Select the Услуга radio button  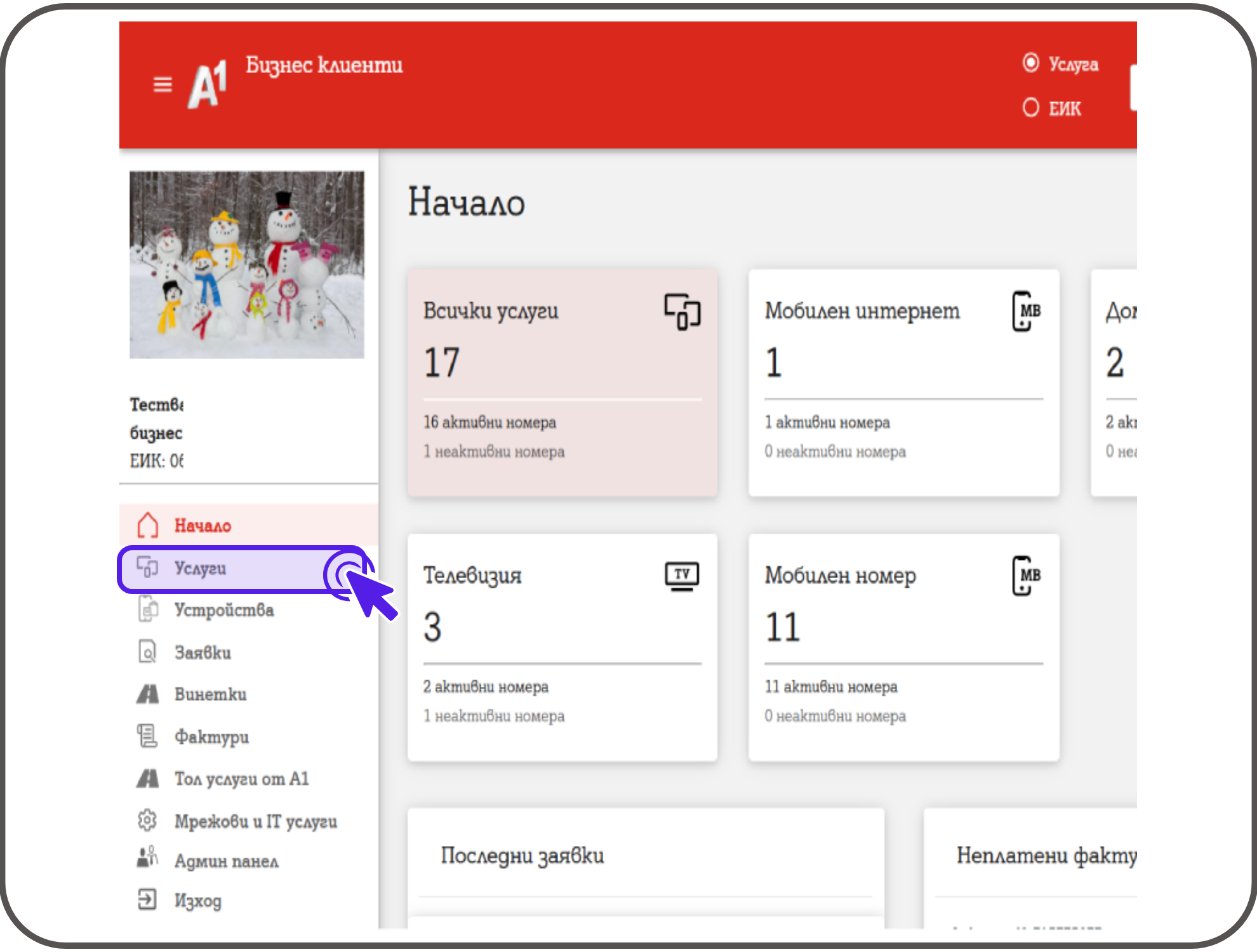[1031, 63]
